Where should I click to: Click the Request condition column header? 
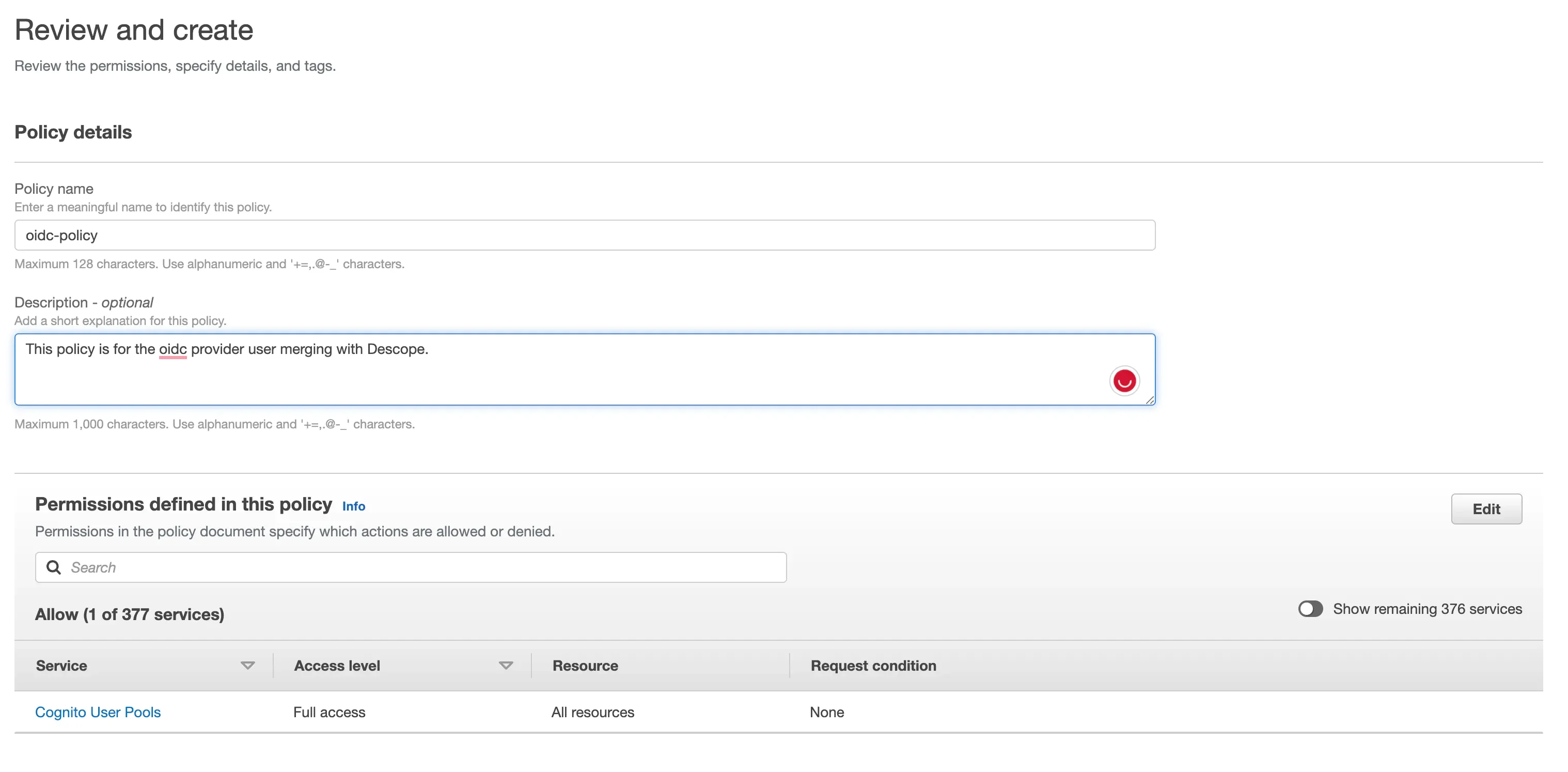tap(873, 666)
